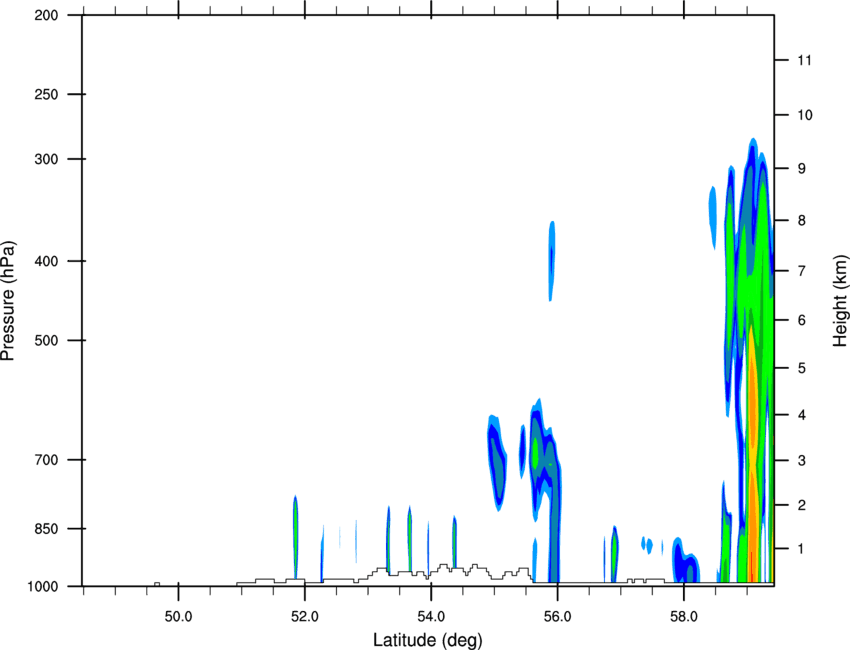850x650 pixels.
Task: Select the 300 pressure tick label
Action: click(x=46, y=159)
